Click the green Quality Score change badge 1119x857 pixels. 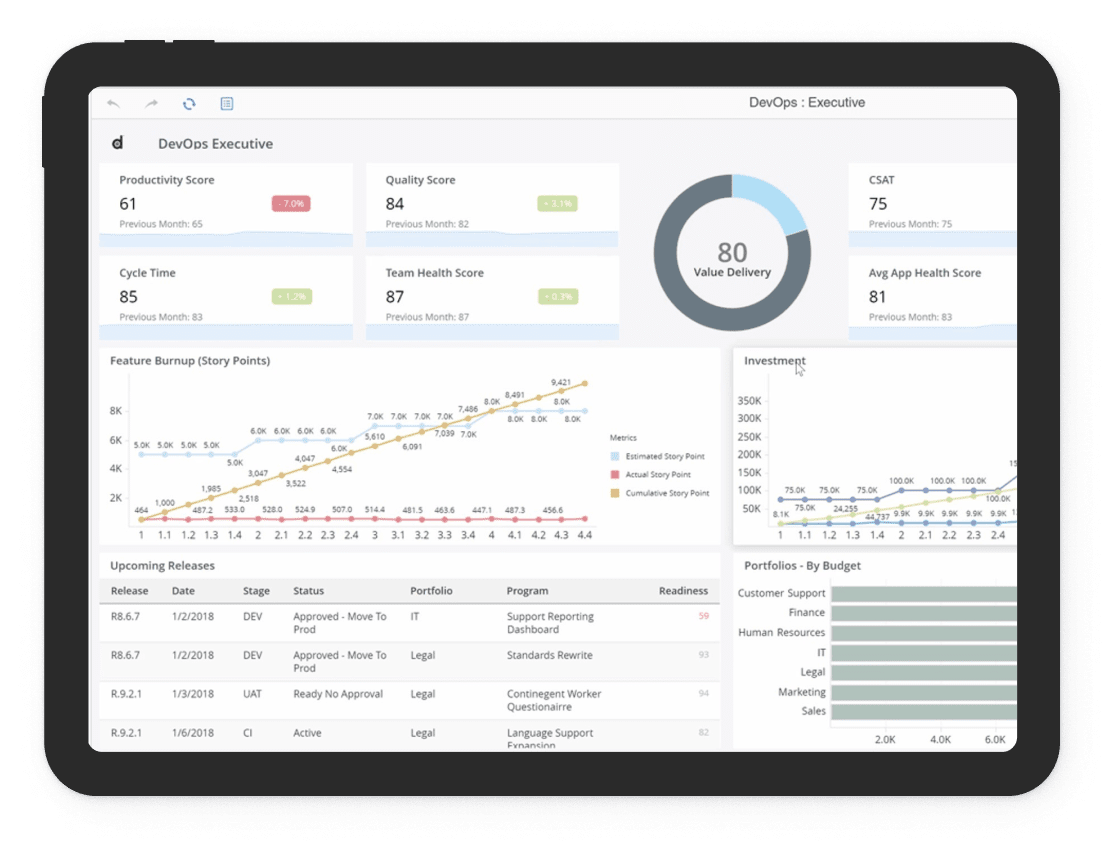557,203
